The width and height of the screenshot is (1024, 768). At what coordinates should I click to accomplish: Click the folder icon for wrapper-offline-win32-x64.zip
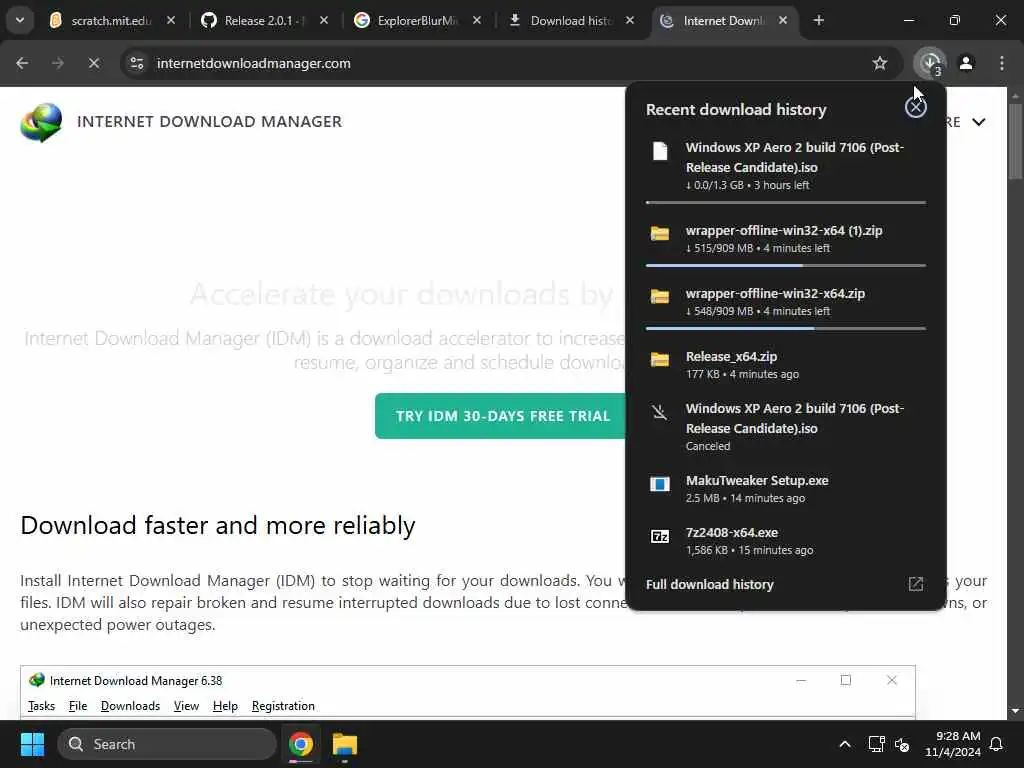(660, 296)
